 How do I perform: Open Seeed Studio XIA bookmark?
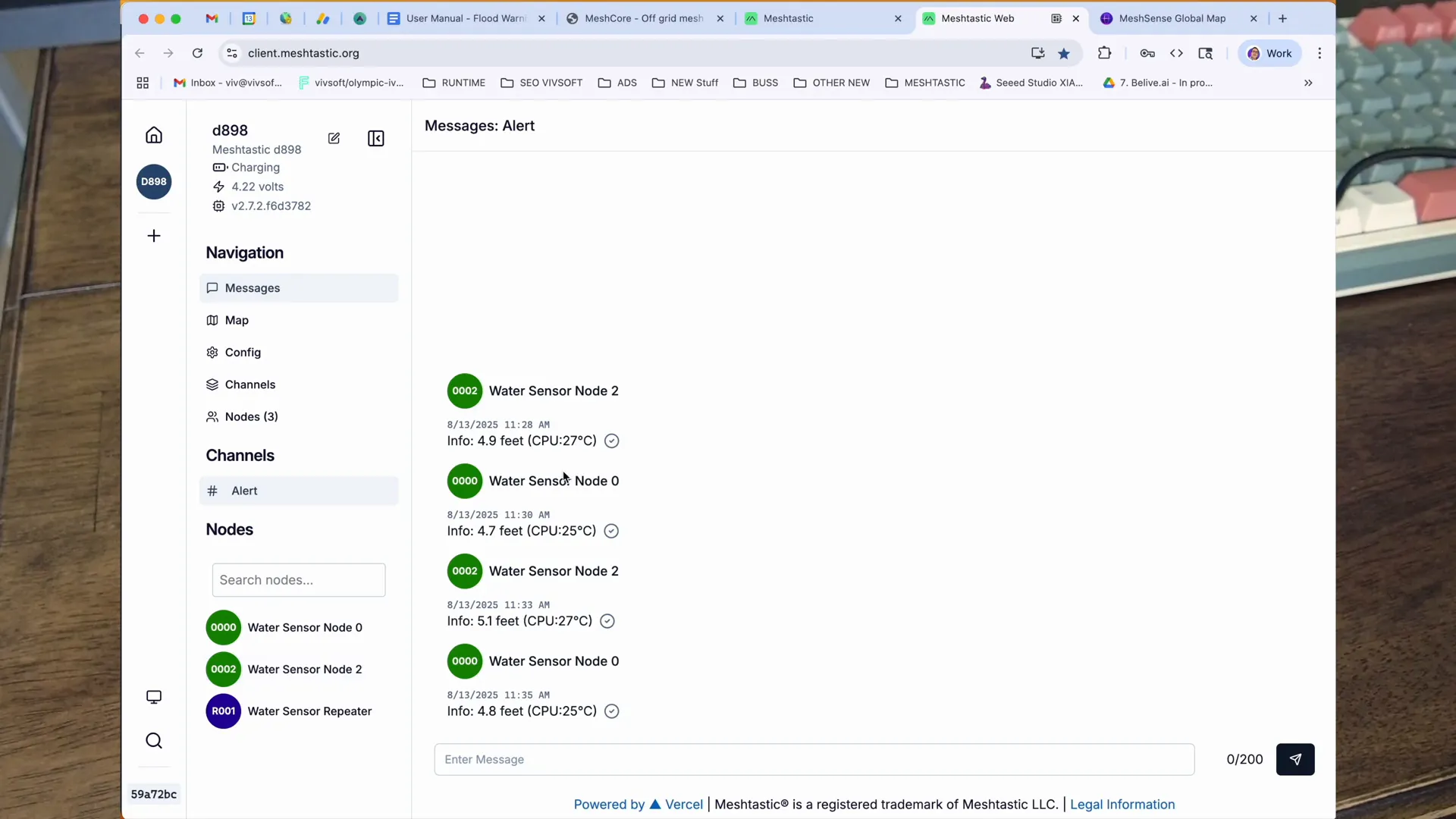pos(1031,83)
